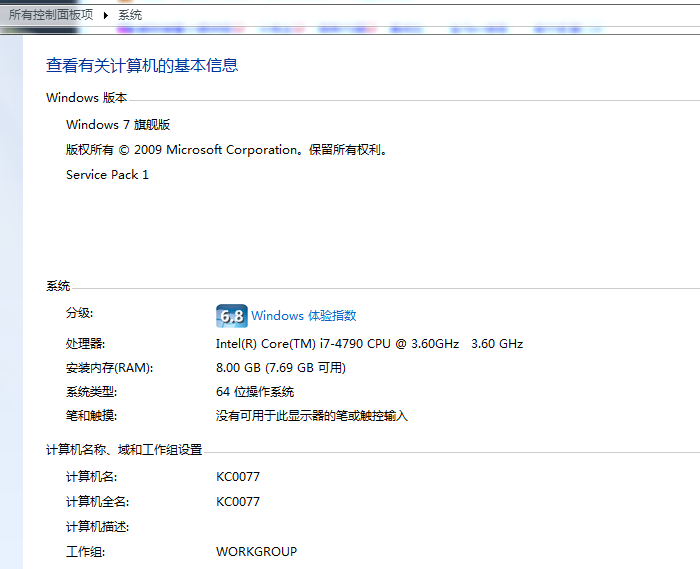
Task: Click the Service Pack 1 text
Action: [x=107, y=175]
